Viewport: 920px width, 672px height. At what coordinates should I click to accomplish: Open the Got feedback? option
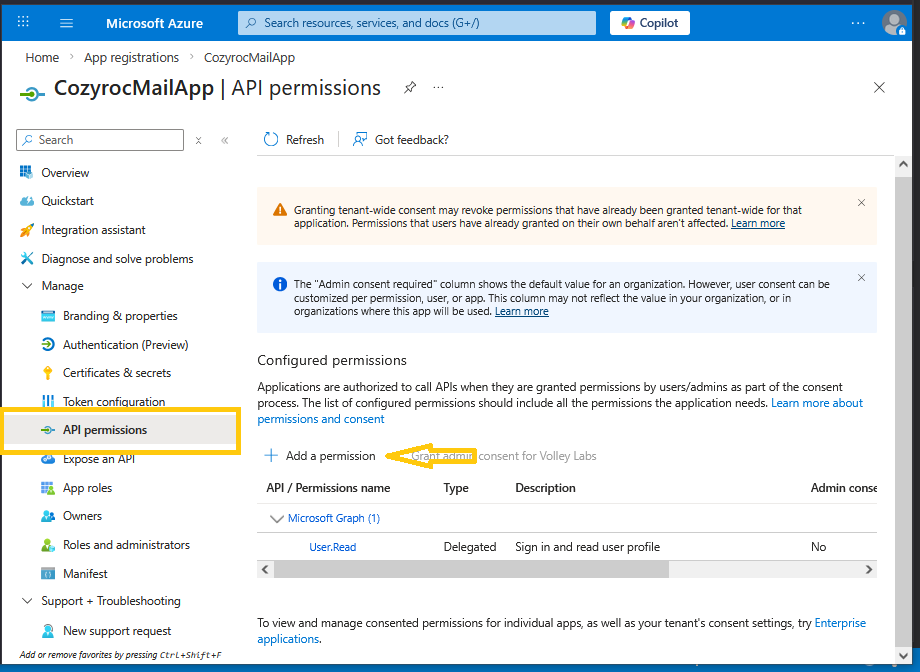[x=400, y=140]
